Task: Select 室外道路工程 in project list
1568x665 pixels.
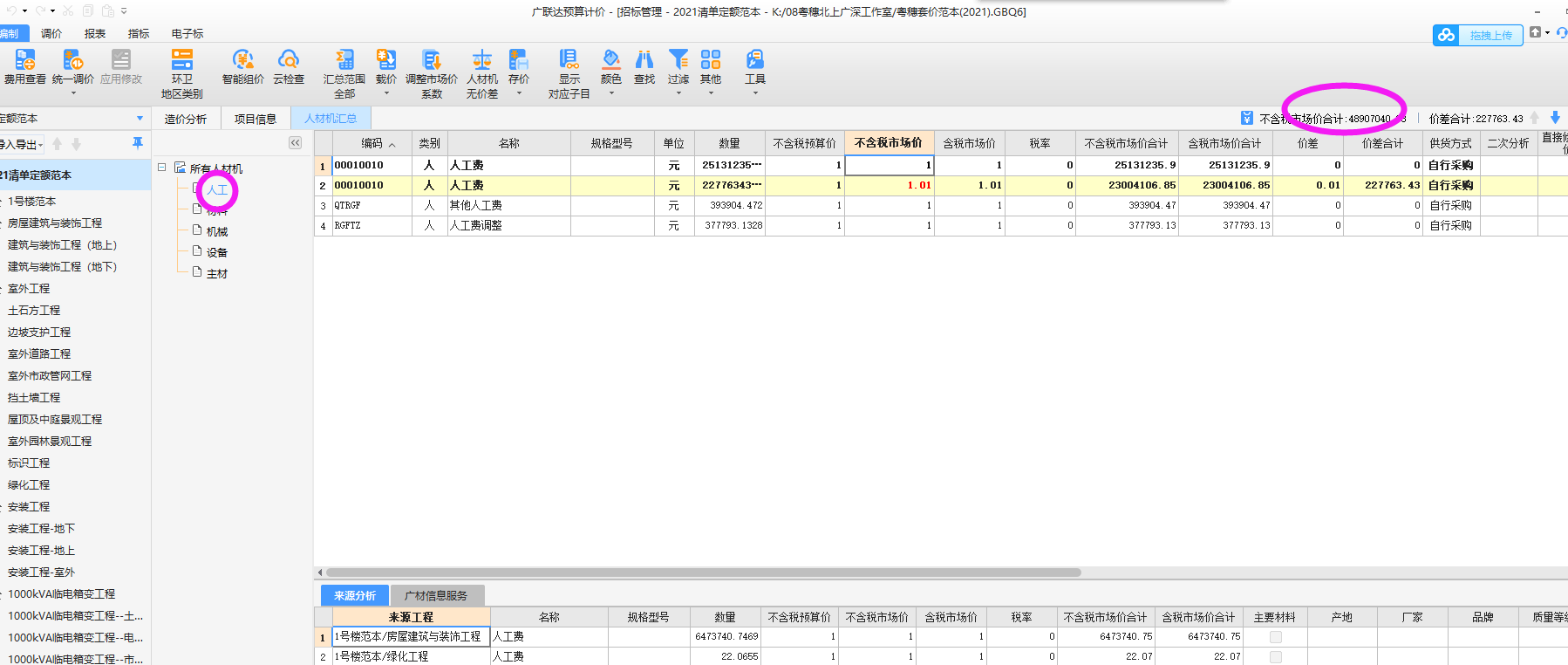Action: [x=39, y=353]
